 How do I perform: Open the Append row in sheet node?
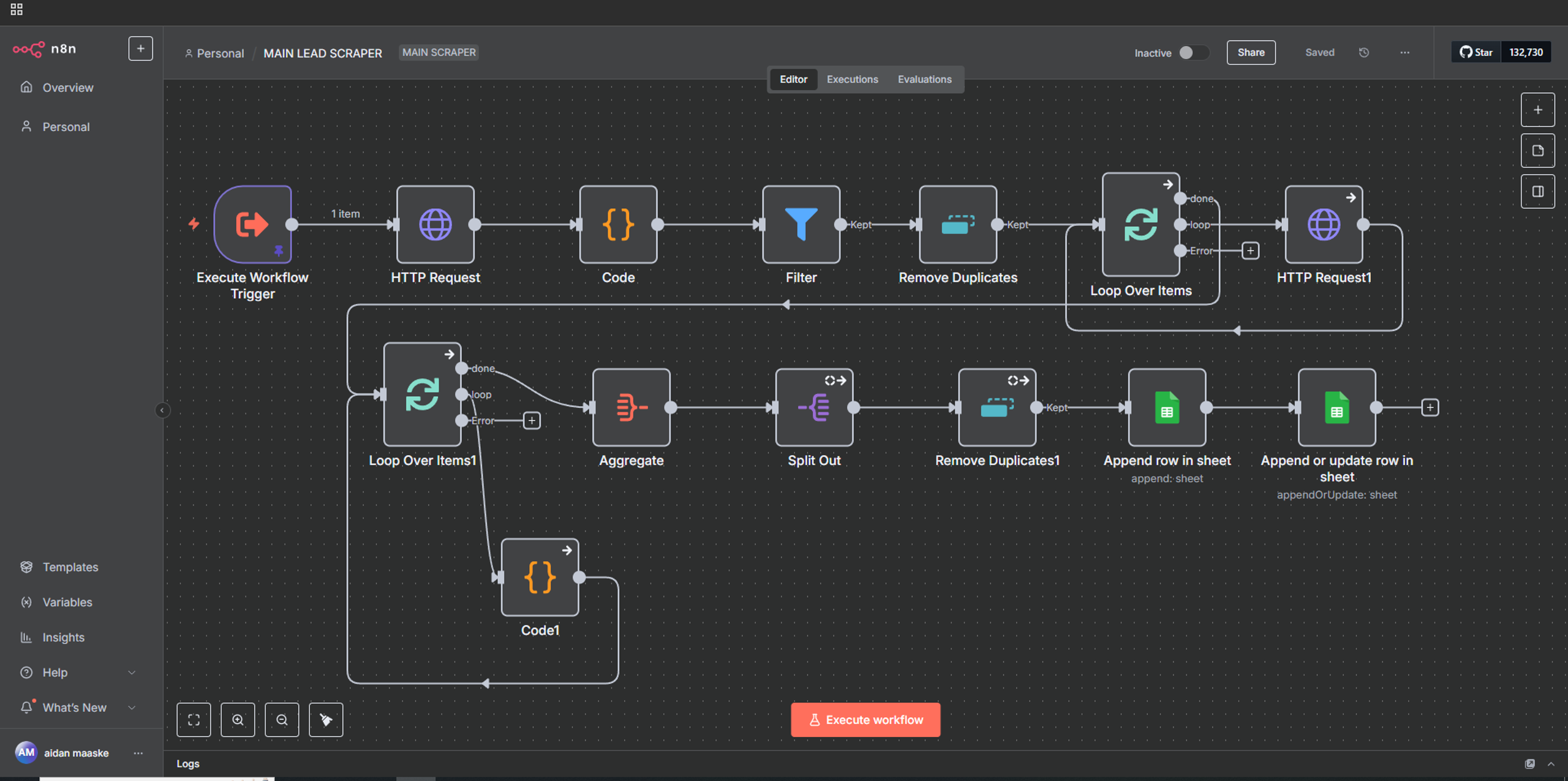[x=1167, y=407]
